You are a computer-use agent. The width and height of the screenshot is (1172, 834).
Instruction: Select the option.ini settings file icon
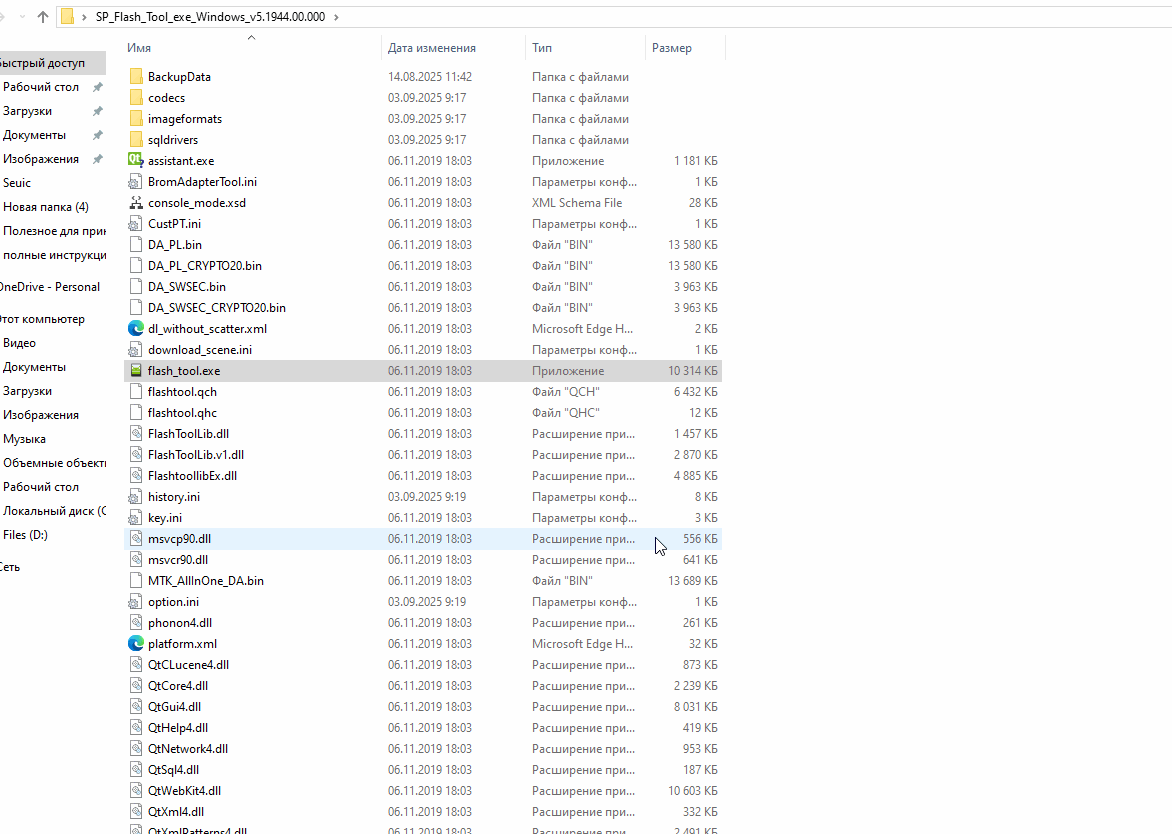click(x=136, y=602)
